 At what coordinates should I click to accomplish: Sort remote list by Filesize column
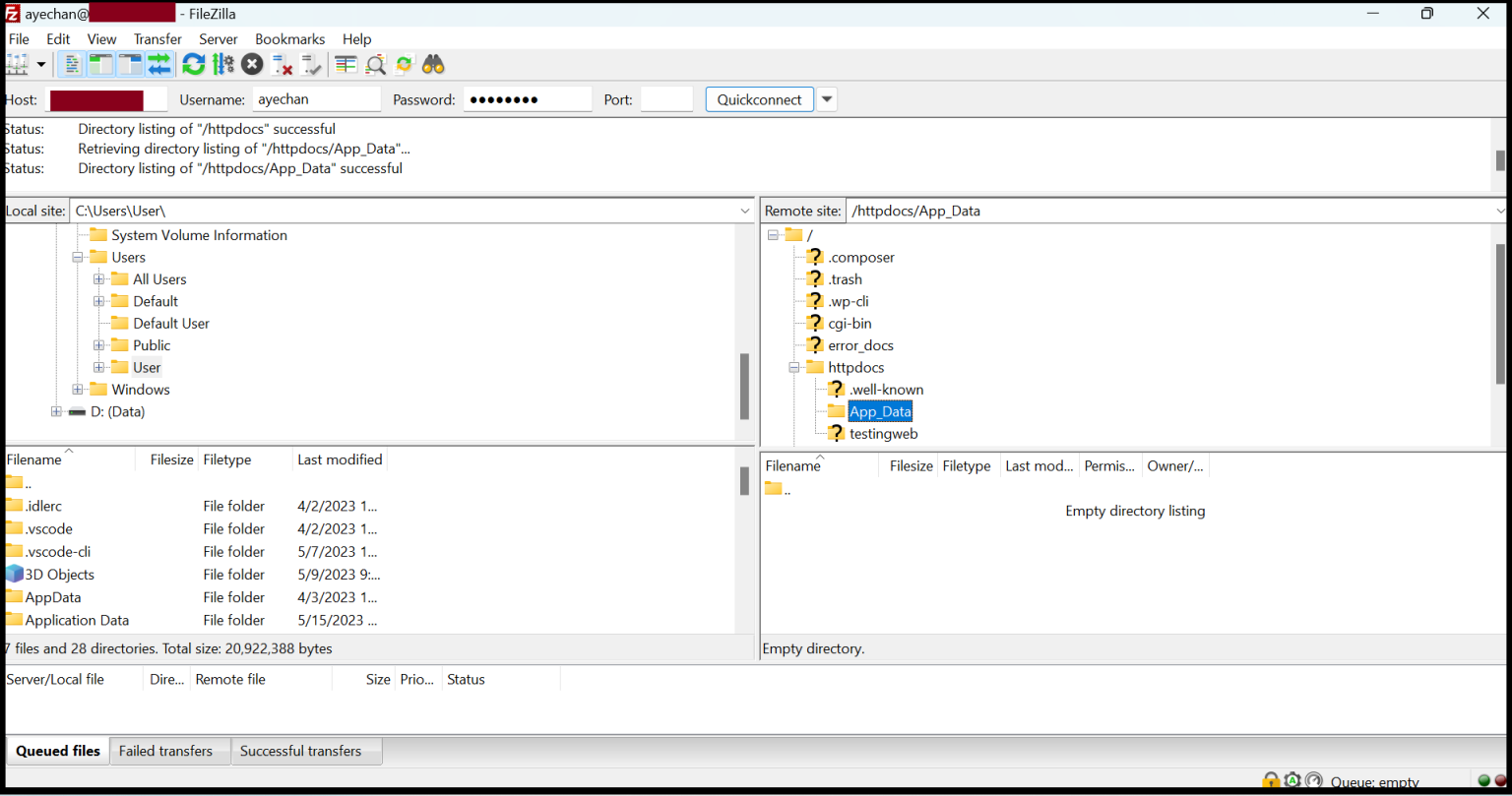pyautogui.click(x=911, y=466)
